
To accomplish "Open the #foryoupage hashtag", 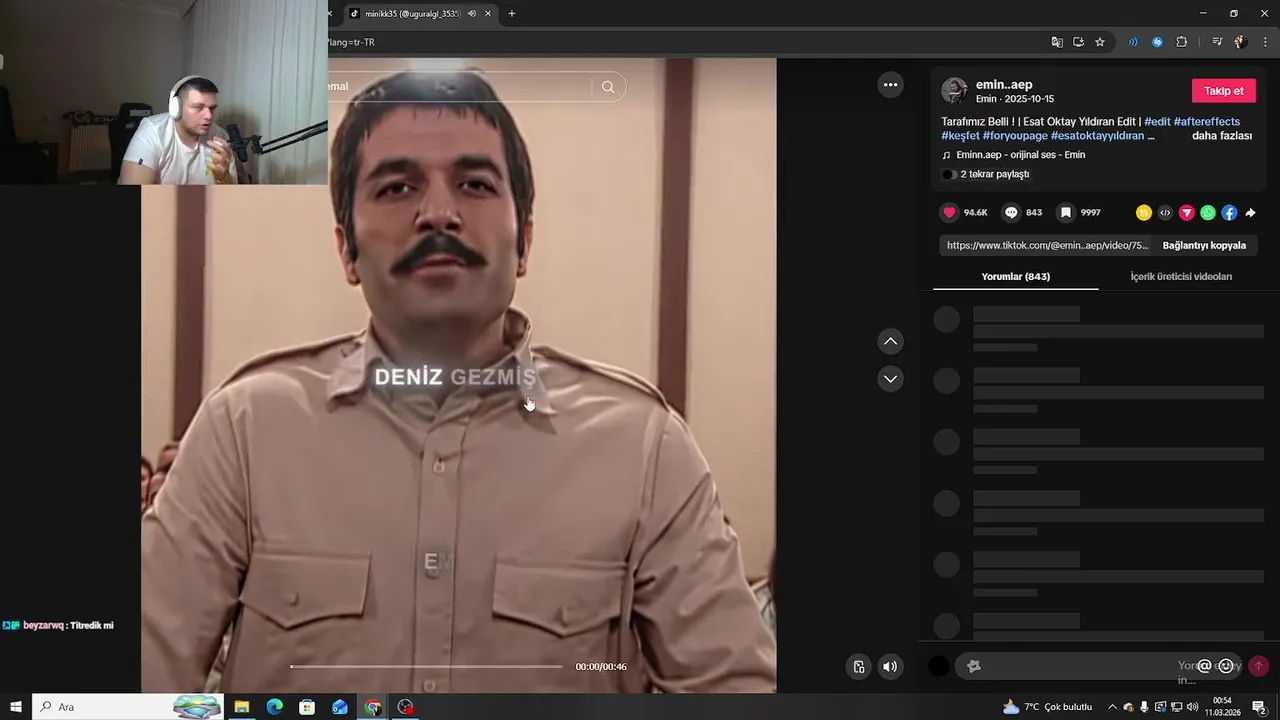I will point(1015,136).
